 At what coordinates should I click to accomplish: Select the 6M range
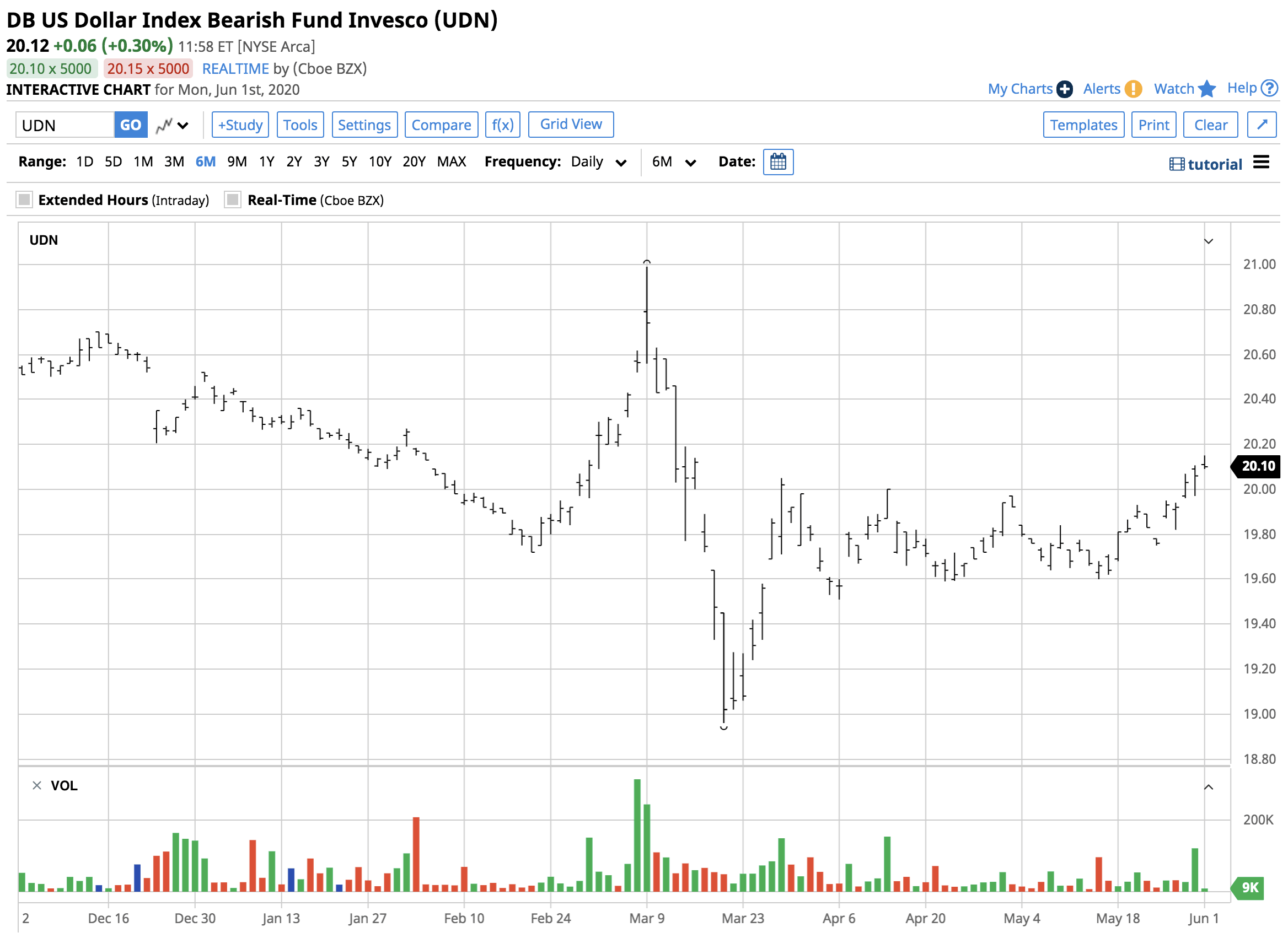tap(206, 163)
